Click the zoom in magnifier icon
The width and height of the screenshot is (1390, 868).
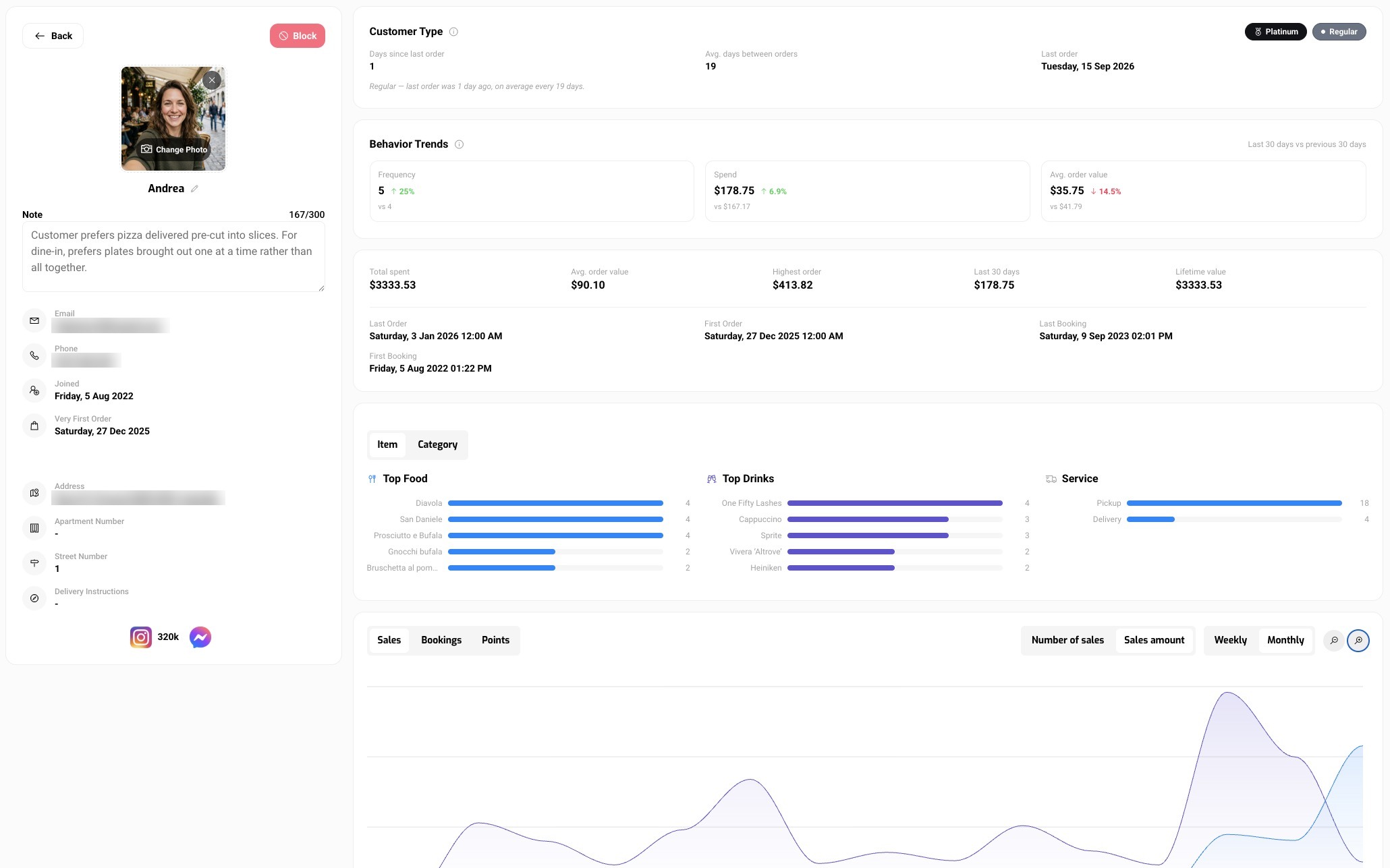1358,641
